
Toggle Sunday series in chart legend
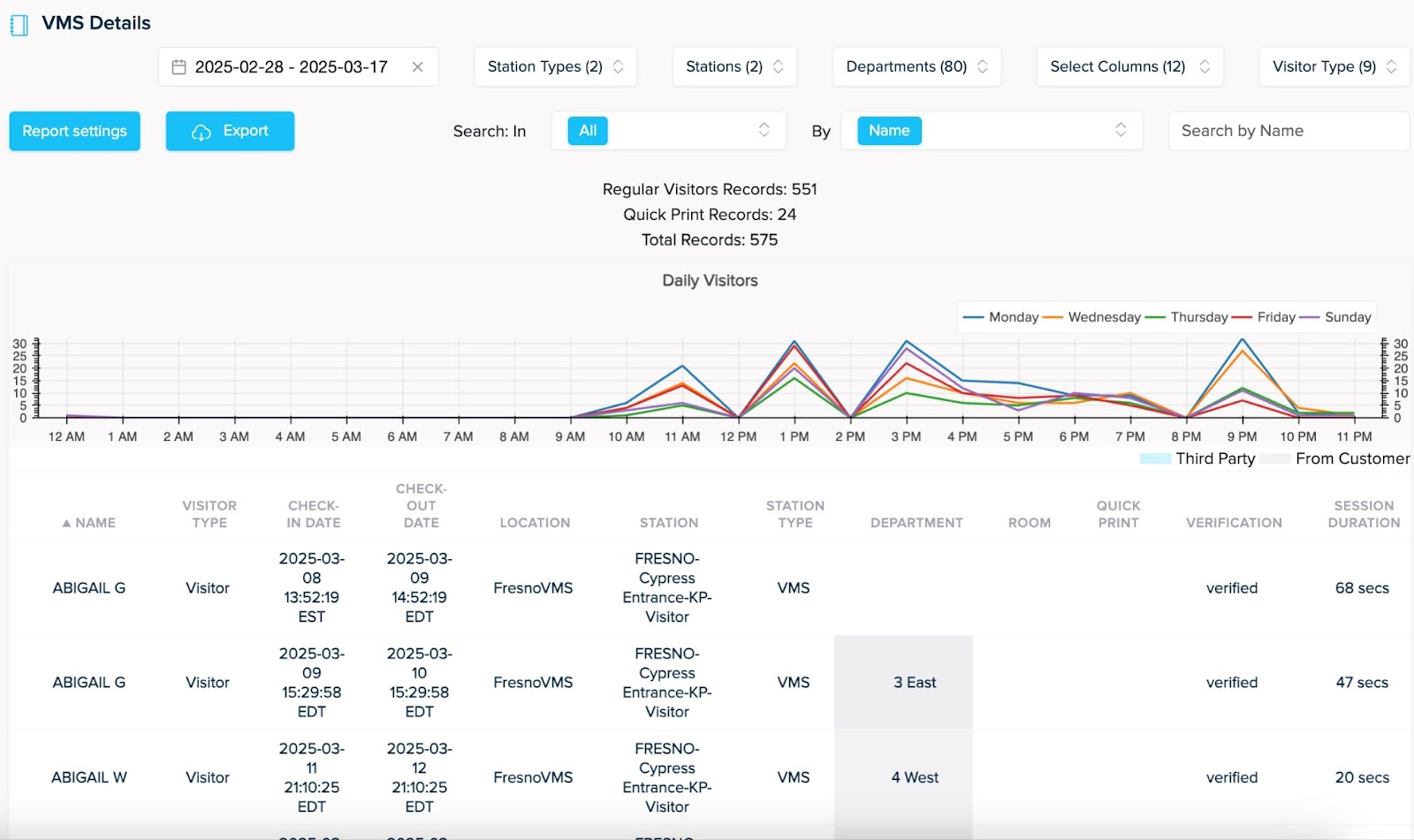tap(1335, 317)
